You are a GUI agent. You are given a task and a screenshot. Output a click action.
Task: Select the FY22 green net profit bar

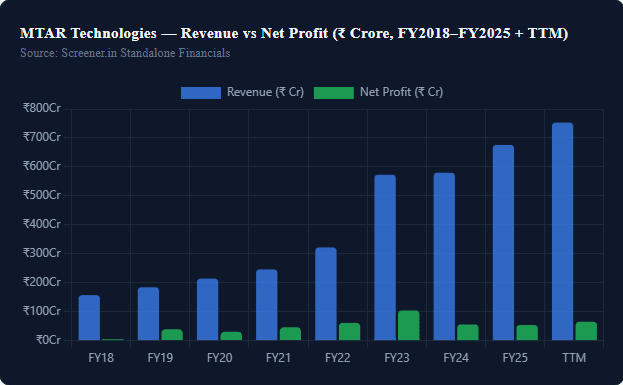[x=350, y=331]
